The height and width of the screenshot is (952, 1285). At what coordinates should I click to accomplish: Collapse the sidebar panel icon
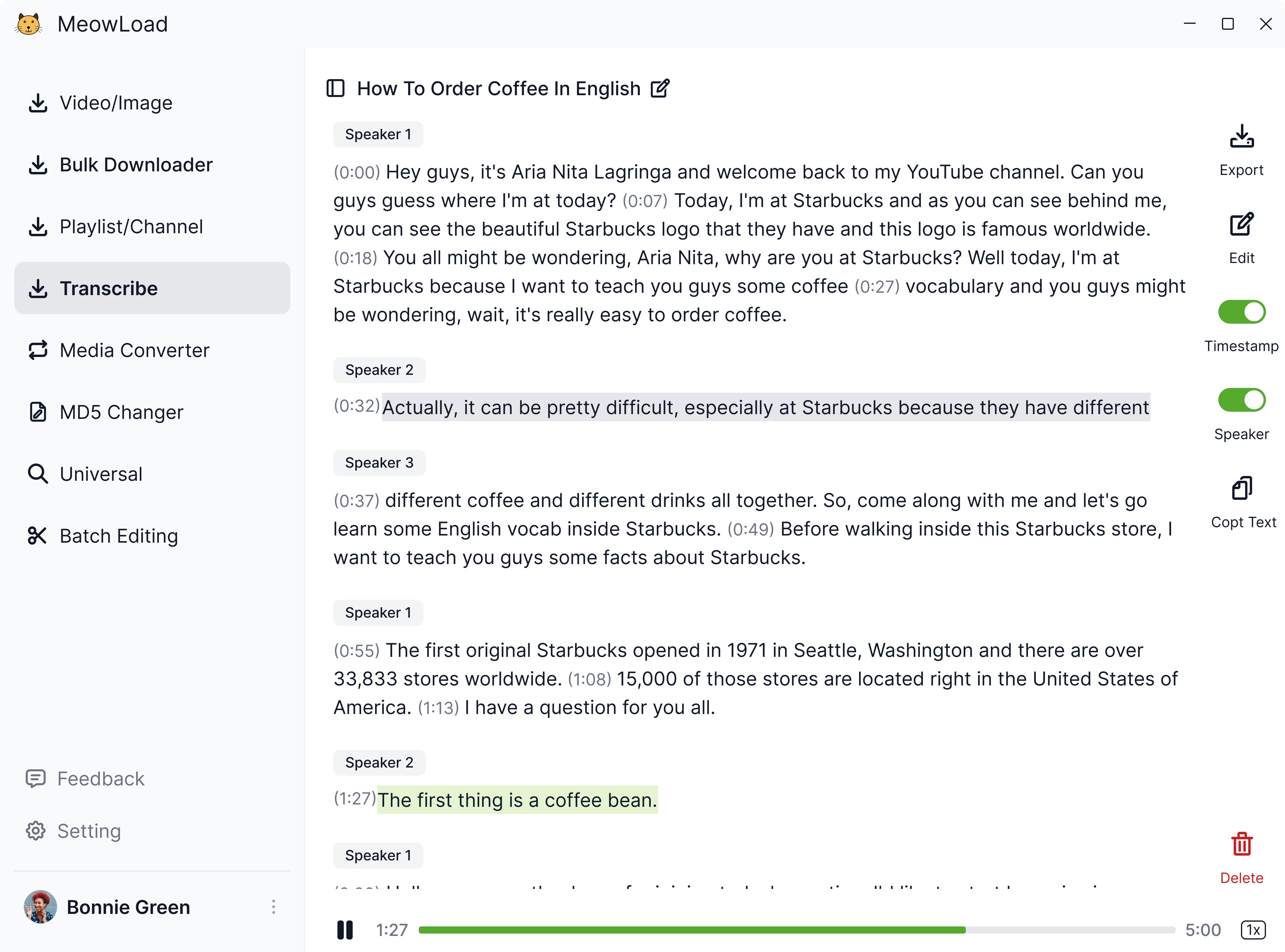click(x=335, y=89)
